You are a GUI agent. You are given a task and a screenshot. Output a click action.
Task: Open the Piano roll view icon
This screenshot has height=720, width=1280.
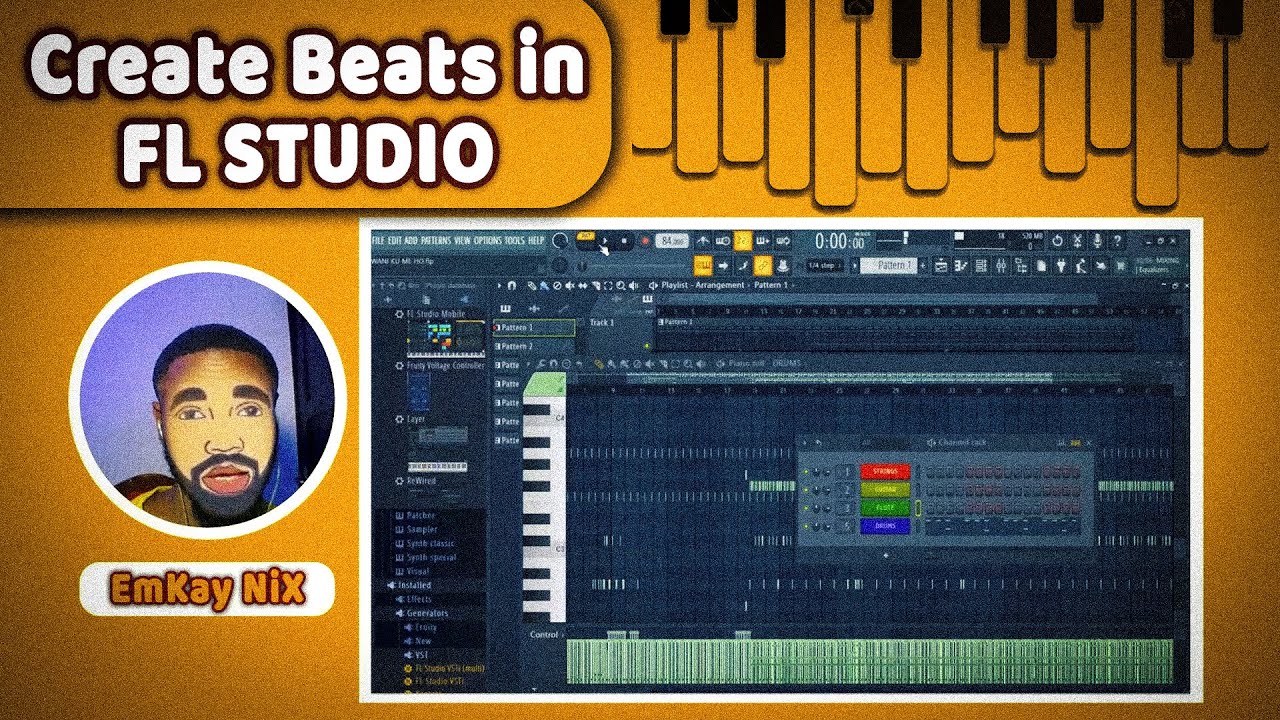click(962, 266)
